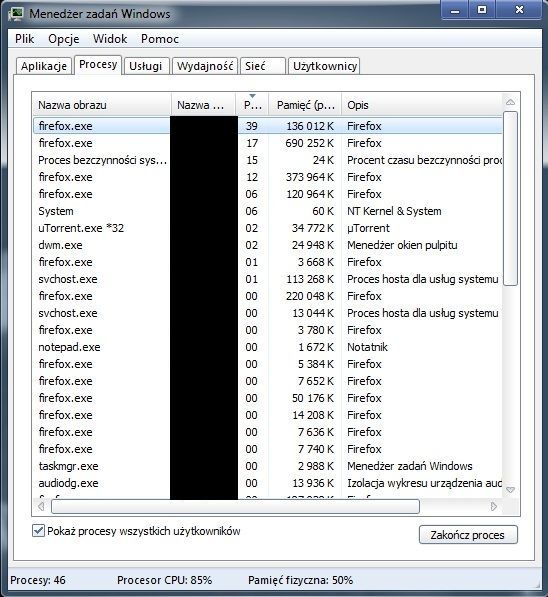Select firefox.exe row using 373 964 K
This screenshot has height=597, width=548.
point(268,177)
